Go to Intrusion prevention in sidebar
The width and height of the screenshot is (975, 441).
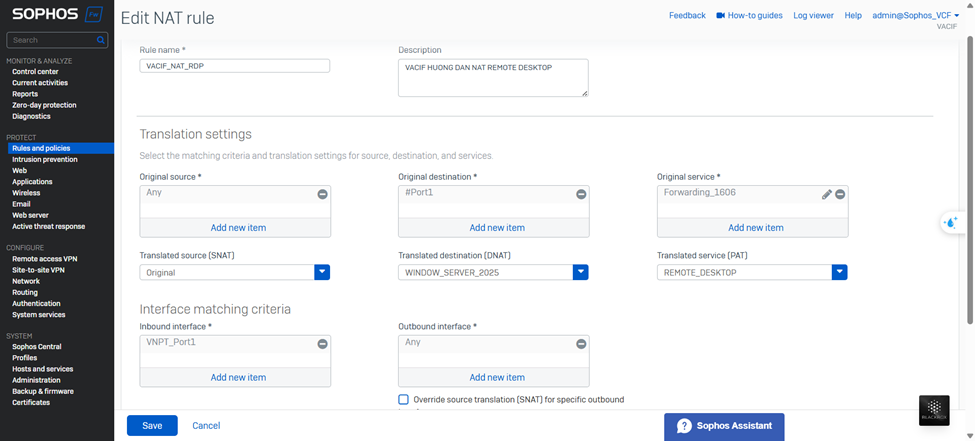pyautogui.click(x=44, y=159)
